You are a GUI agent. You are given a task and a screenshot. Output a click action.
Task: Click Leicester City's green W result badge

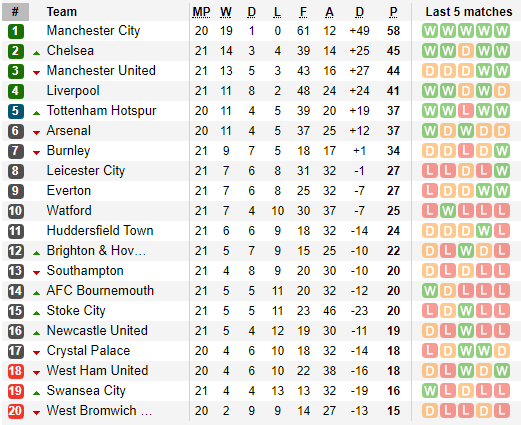click(x=501, y=171)
